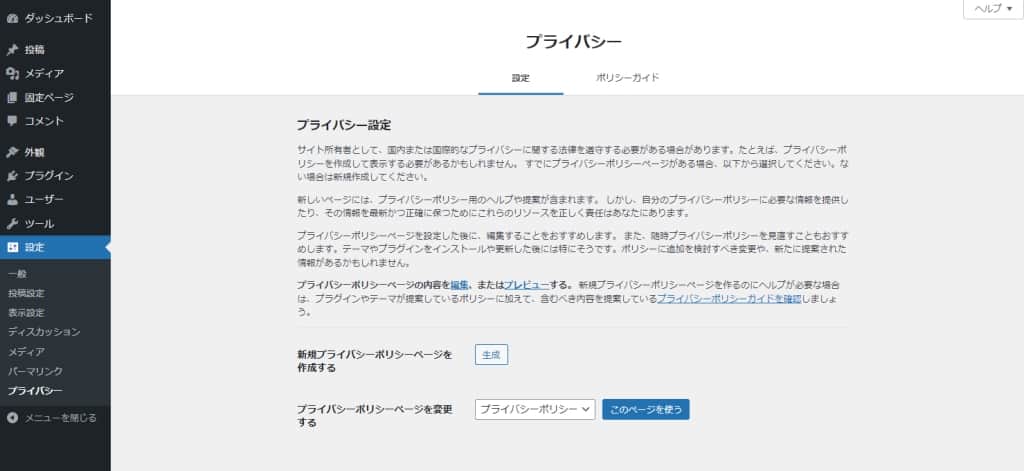Click the Tools wrench icon

click(12, 224)
